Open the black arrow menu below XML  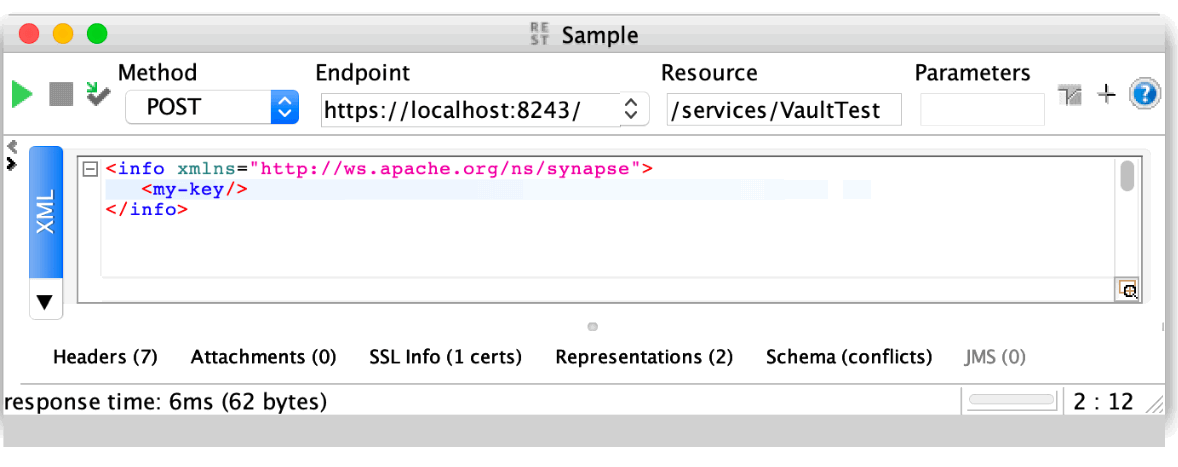[45, 301]
